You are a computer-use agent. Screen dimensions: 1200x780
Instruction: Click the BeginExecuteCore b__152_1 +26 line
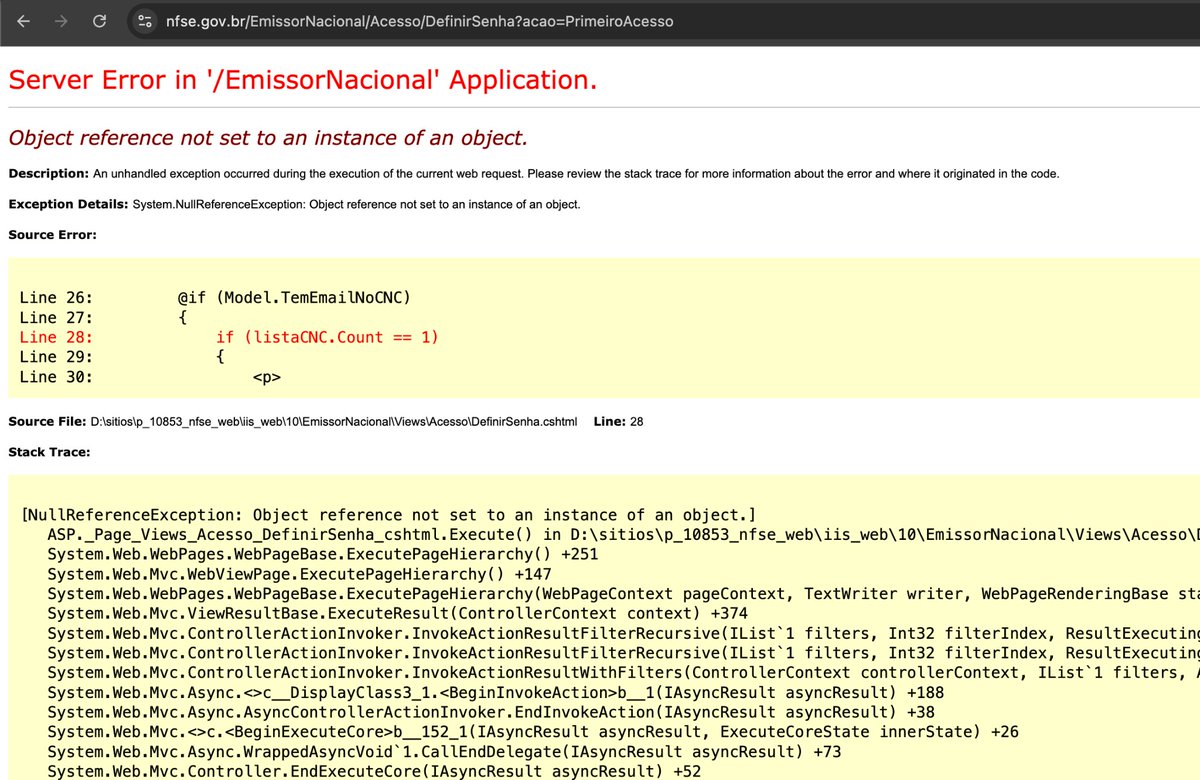(533, 731)
